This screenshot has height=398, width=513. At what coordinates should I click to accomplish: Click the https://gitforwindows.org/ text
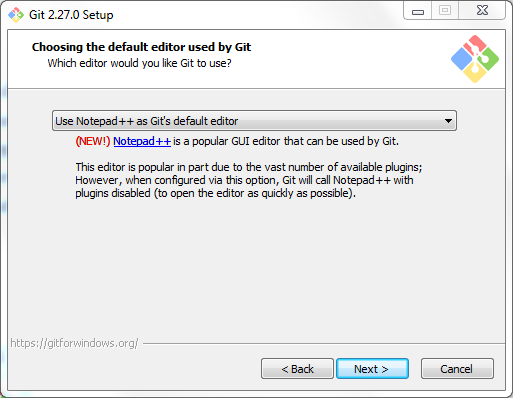point(74,343)
